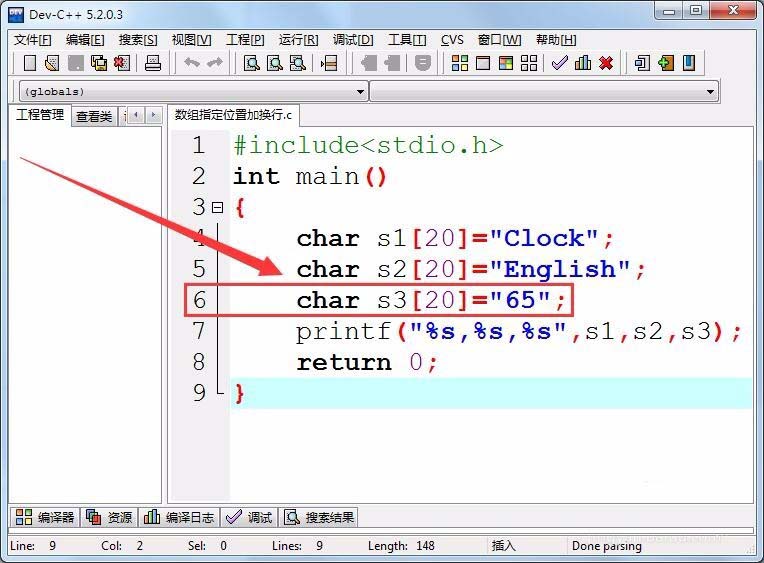Screen dimensions: 764x563
Task: Click the blue book help icon
Action: click(x=688, y=63)
